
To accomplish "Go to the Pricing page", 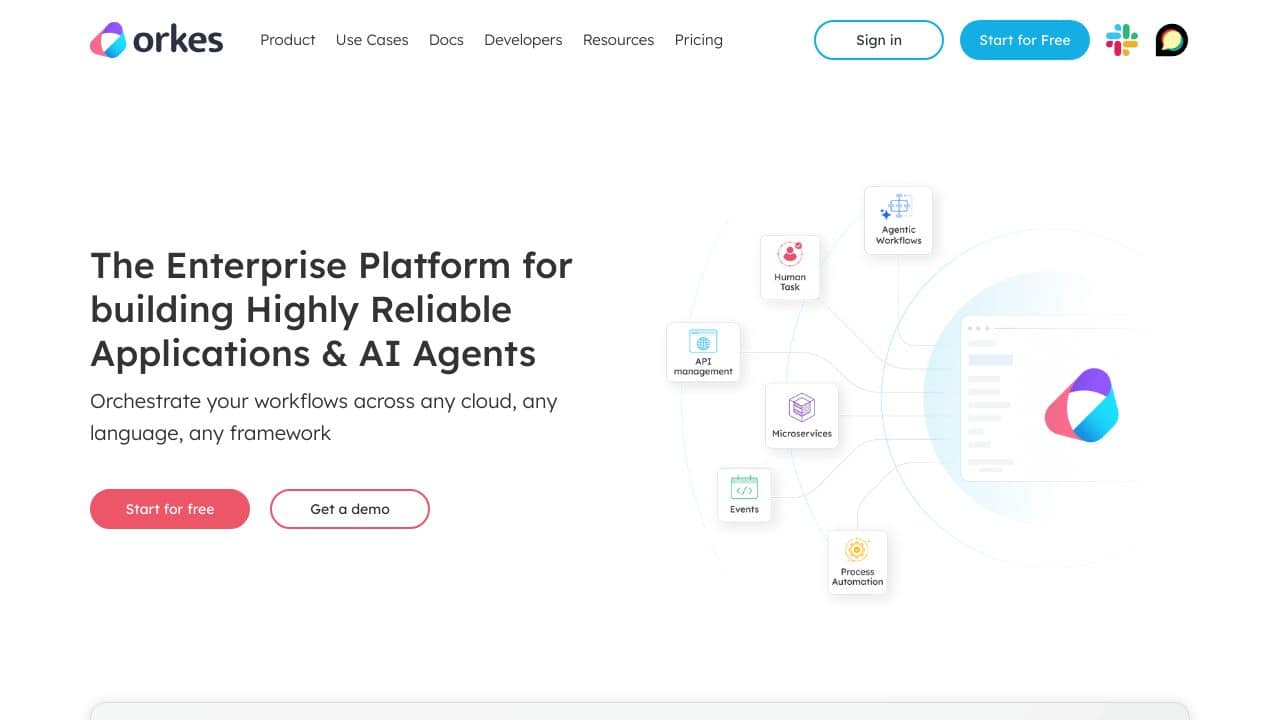I will 699,40.
